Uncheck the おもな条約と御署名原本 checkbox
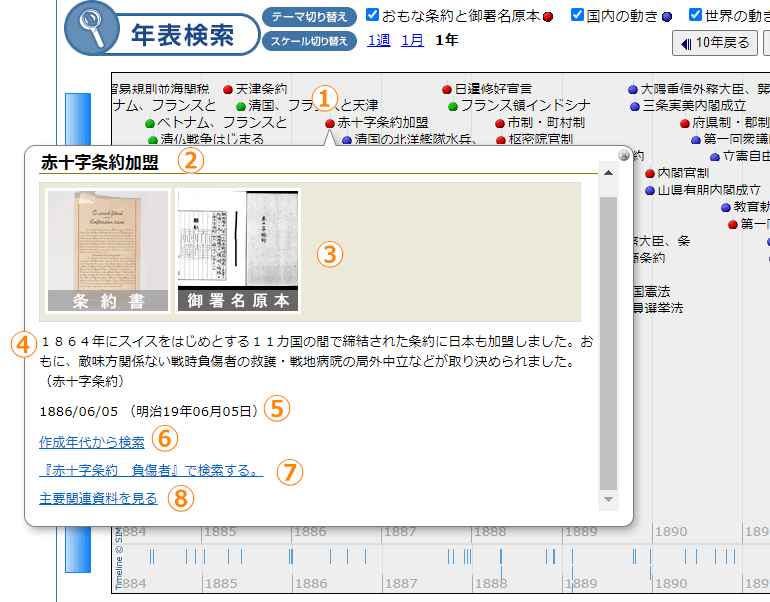Image resolution: width=770 pixels, height=602 pixels. click(372, 15)
